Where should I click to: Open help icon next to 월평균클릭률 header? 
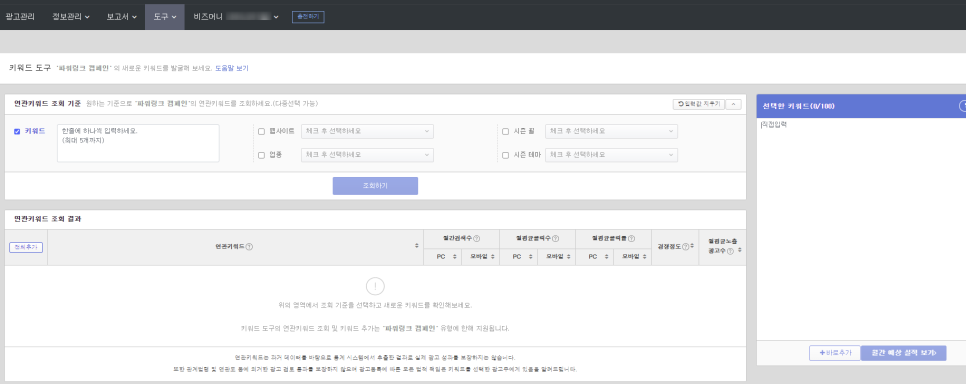pyautogui.click(x=631, y=239)
